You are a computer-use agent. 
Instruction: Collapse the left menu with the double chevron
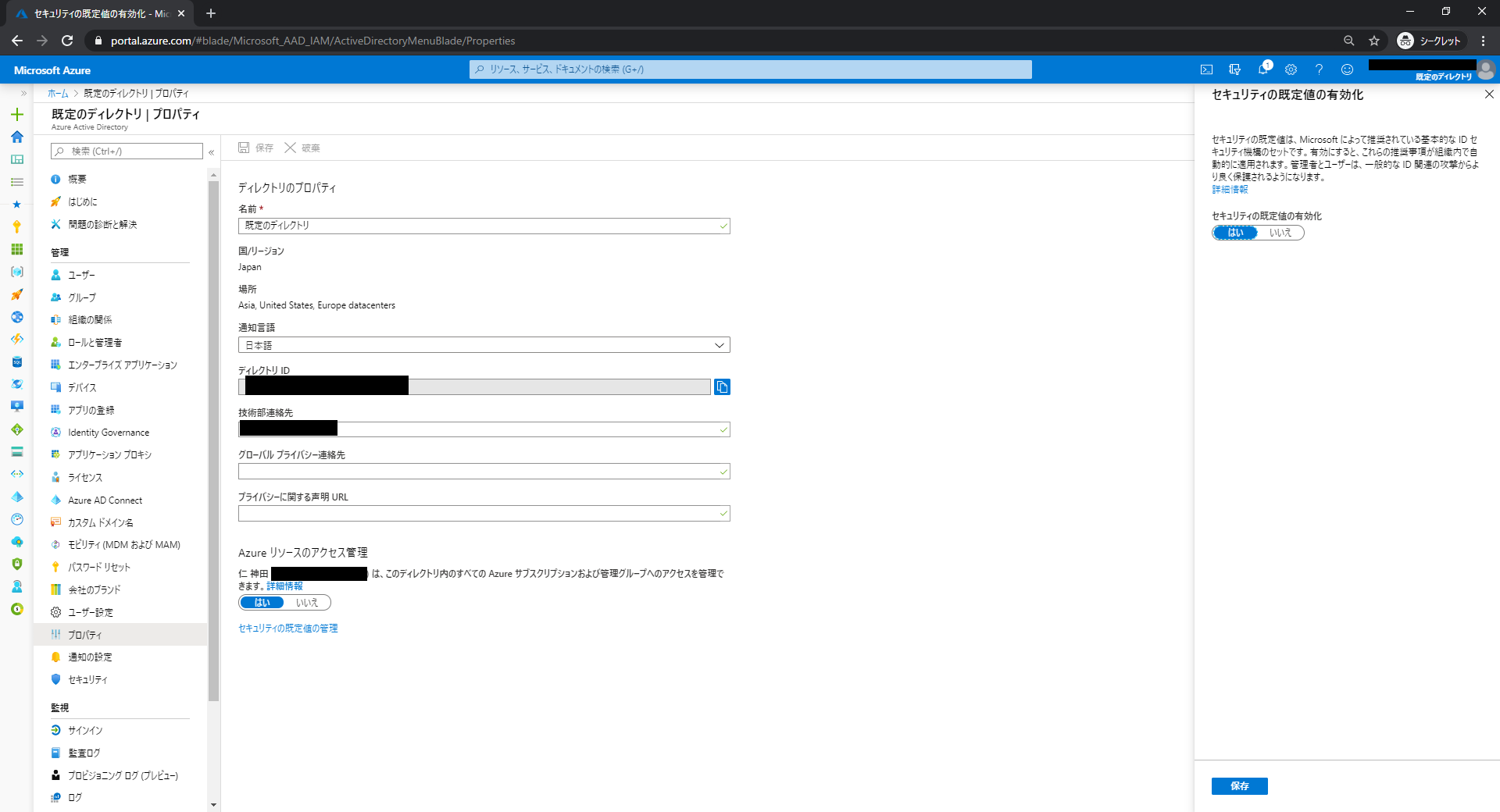tap(212, 152)
